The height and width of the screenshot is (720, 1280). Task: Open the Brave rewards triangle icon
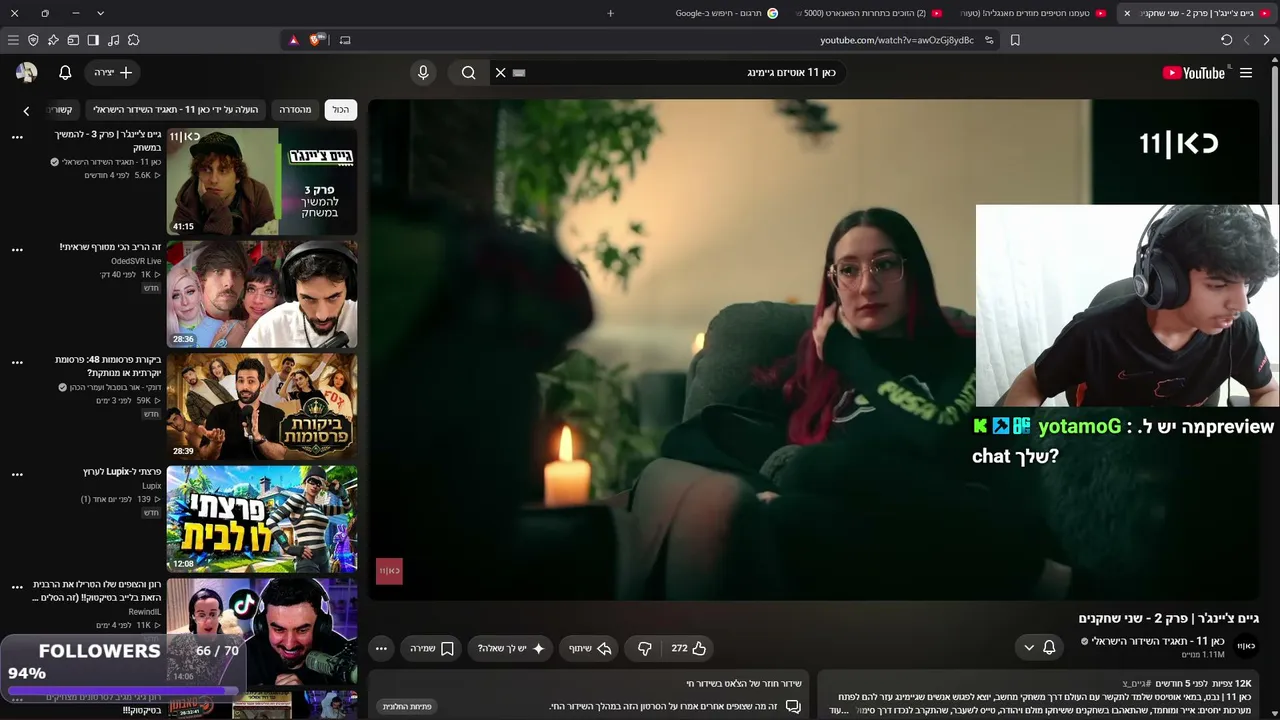tap(294, 40)
